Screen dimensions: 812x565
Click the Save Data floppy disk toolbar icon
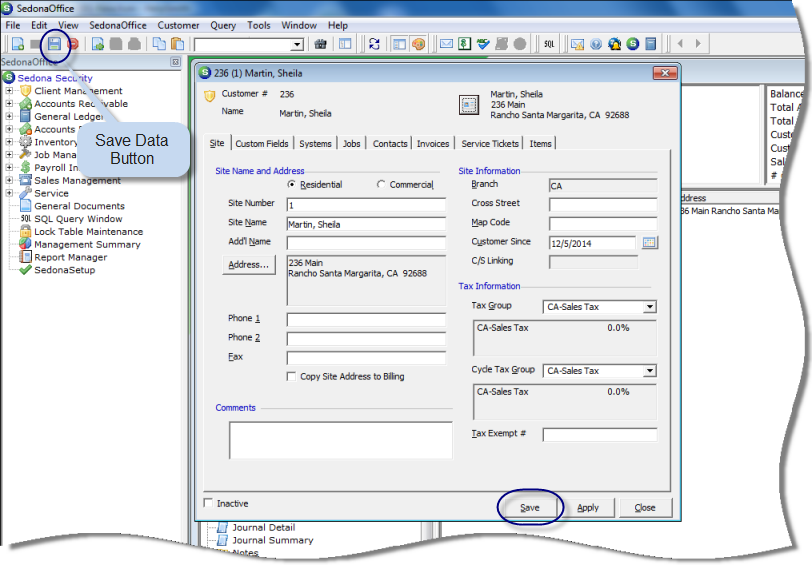54,44
